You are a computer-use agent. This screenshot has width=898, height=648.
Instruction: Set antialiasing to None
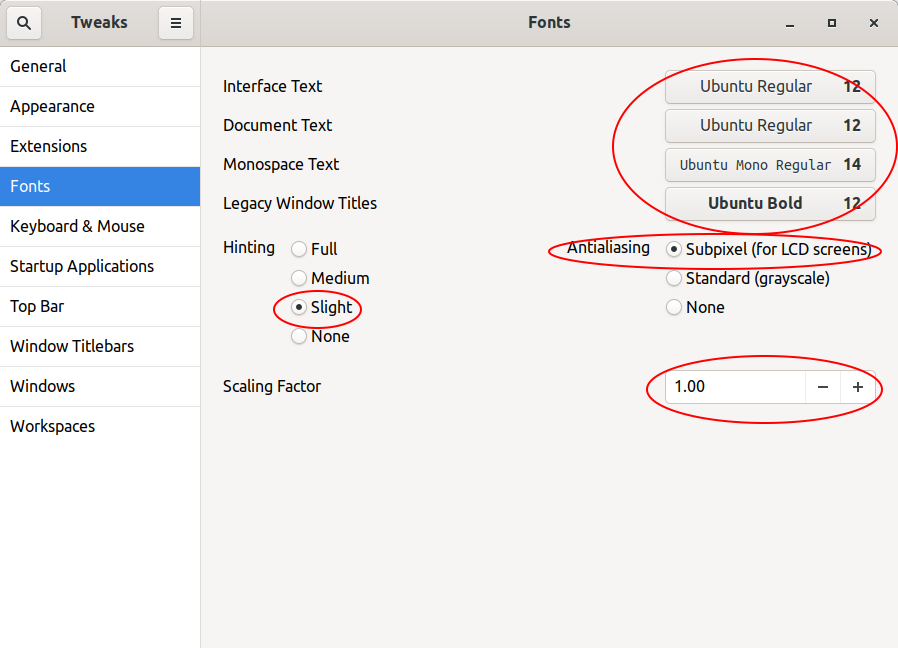(674, 307)
